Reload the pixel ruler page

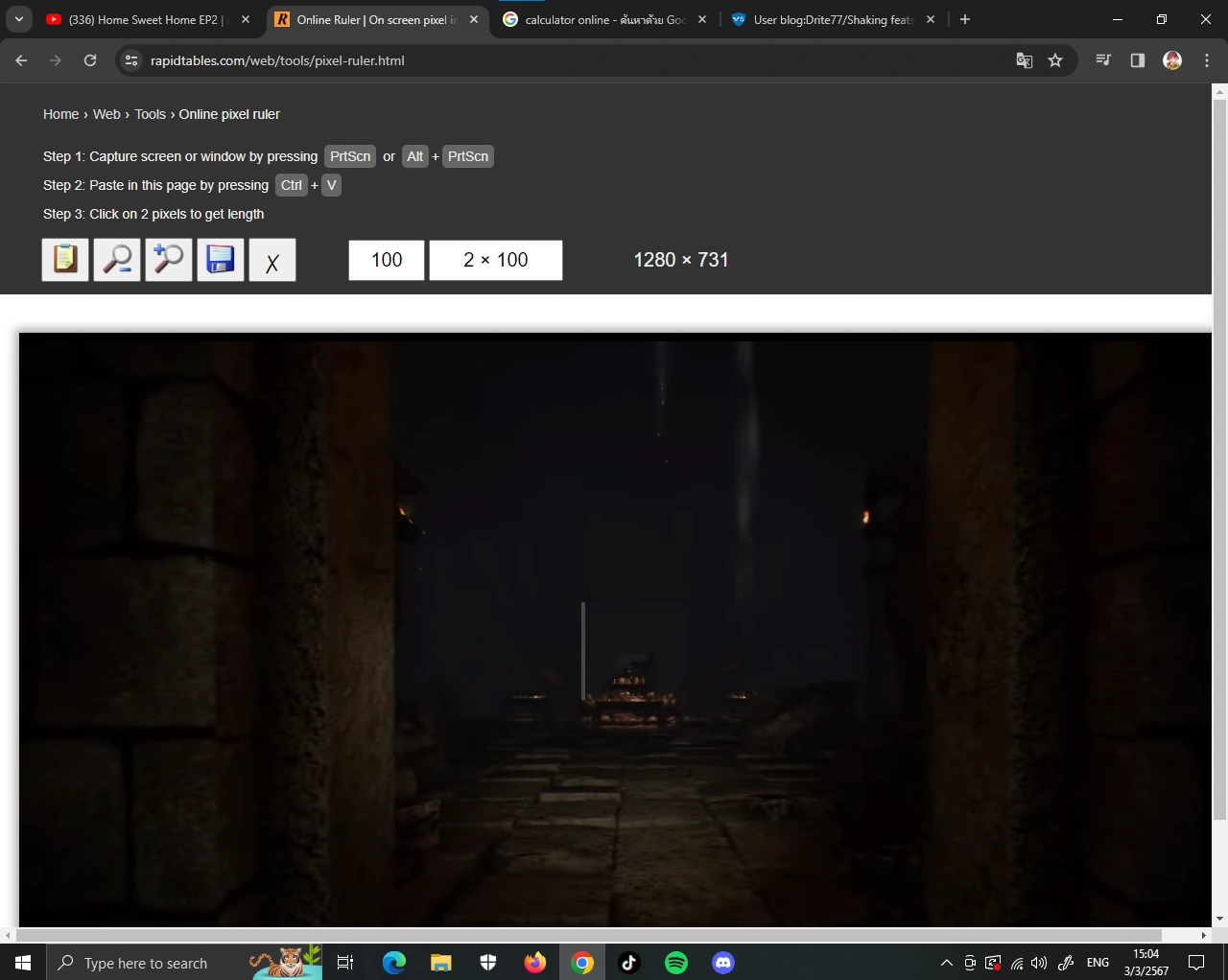click(x=90, y=60)
